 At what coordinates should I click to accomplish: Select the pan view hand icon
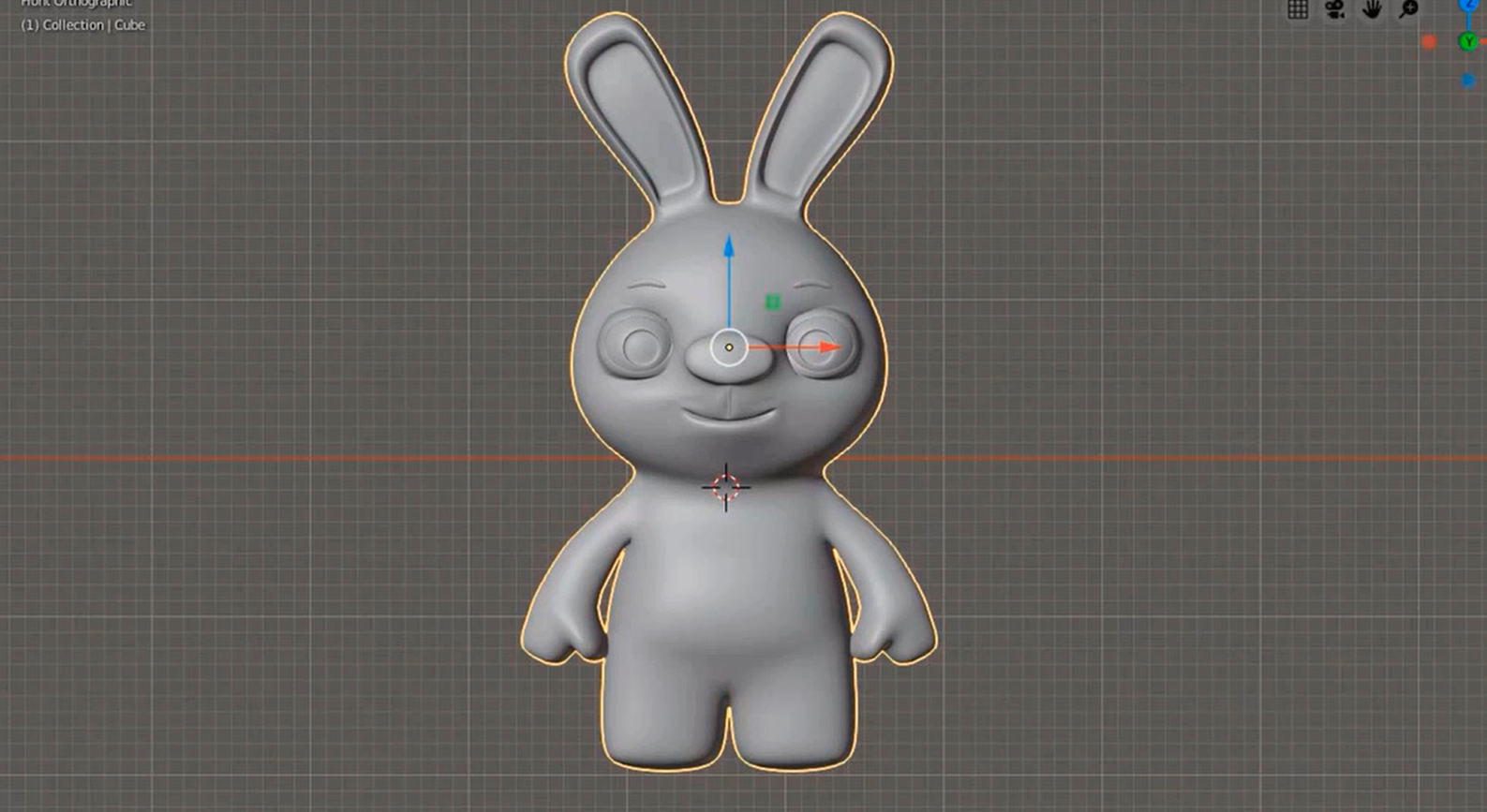click(x=1372, y=9)
